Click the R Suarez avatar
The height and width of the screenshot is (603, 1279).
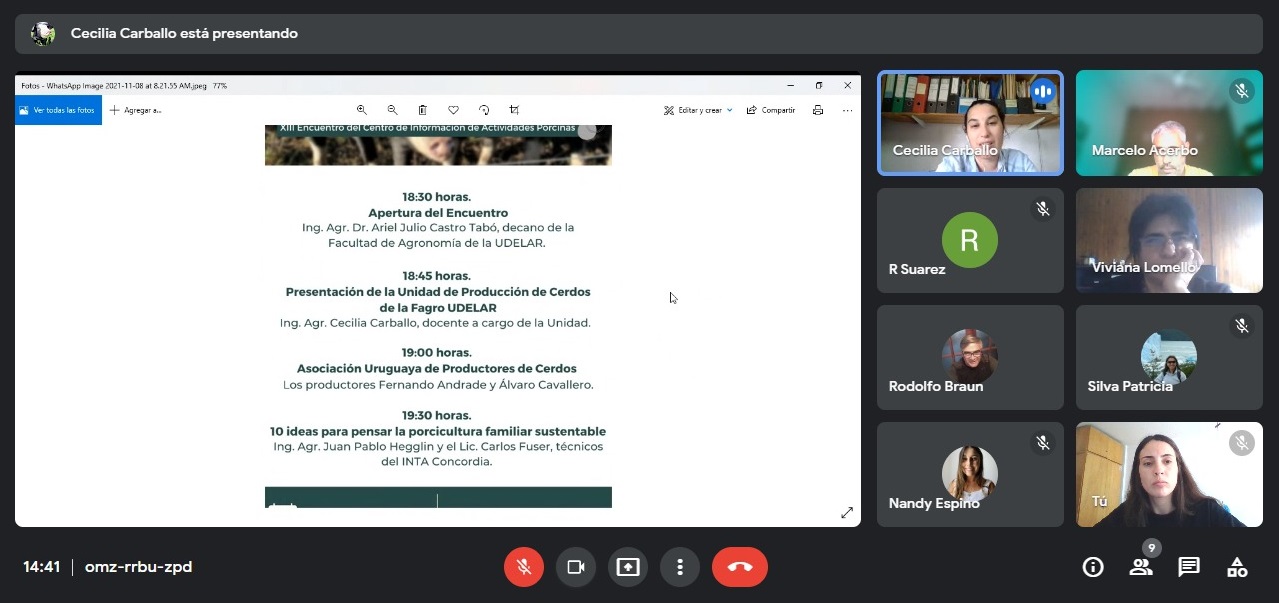pyautogui.click(x=970, y=240)
